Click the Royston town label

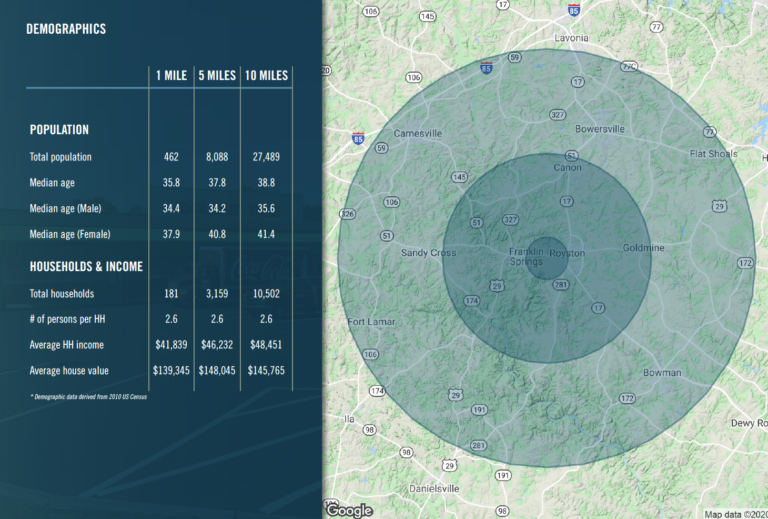567,253
